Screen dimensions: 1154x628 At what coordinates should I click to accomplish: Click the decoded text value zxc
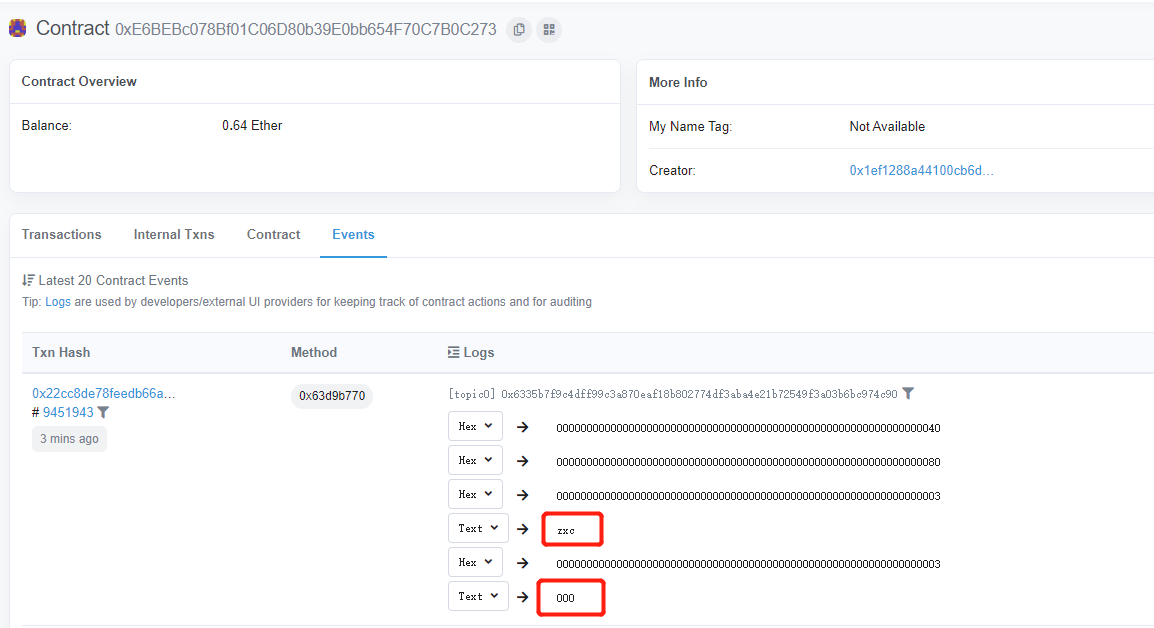point(566,530)
